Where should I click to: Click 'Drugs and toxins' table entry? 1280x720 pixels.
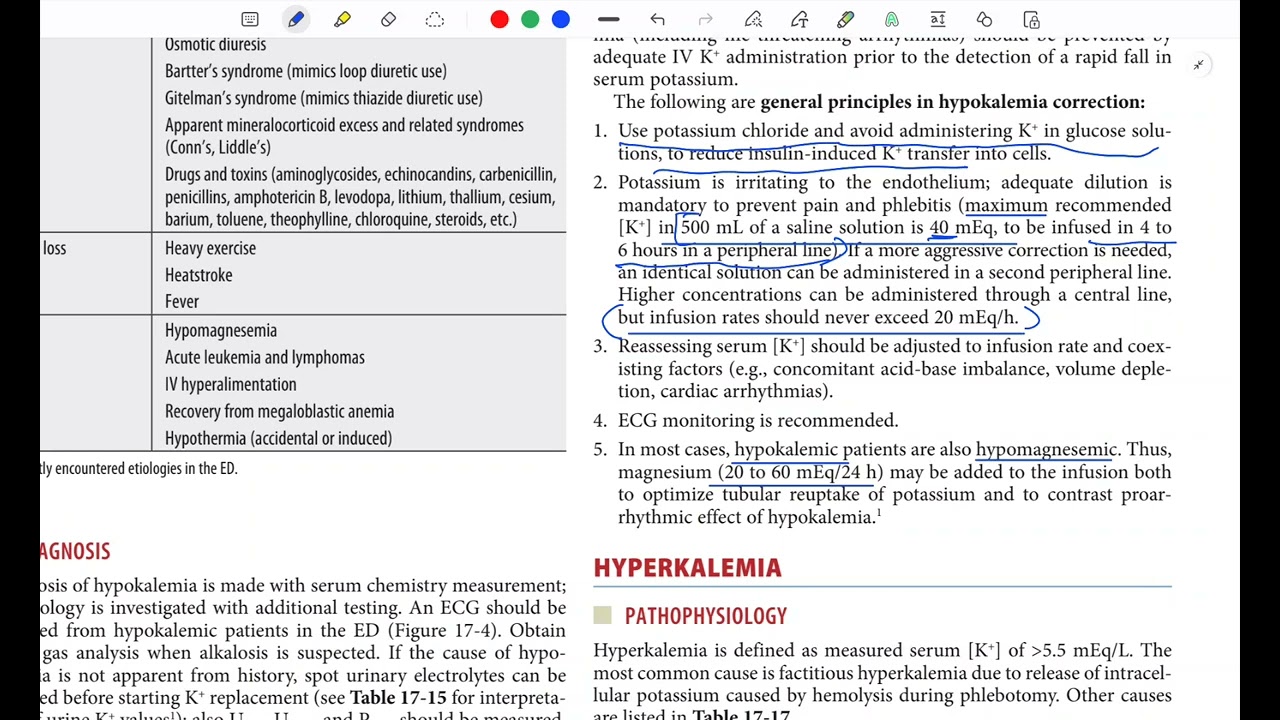[360, 197]
